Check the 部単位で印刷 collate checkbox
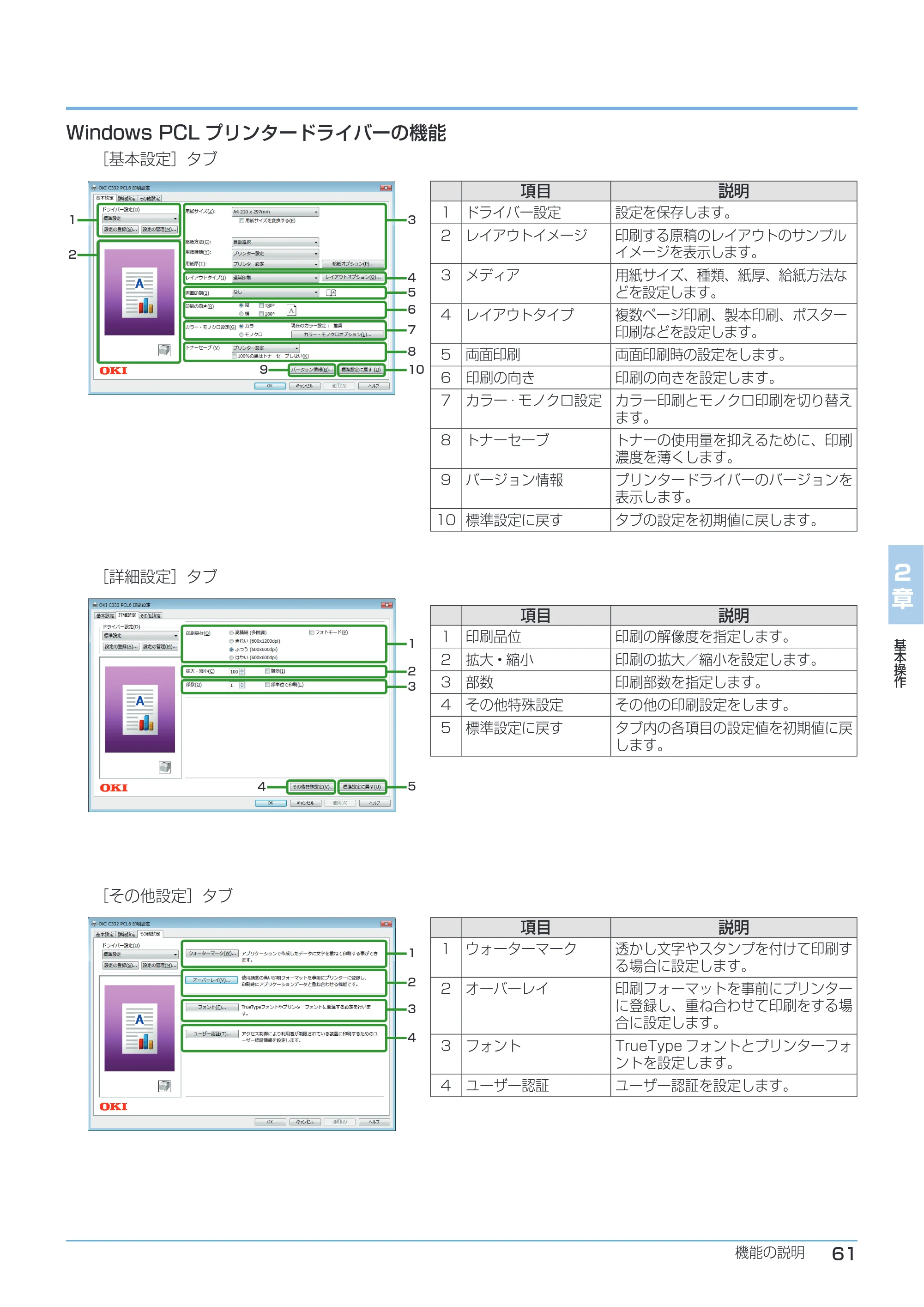 (x=267, y=685)
